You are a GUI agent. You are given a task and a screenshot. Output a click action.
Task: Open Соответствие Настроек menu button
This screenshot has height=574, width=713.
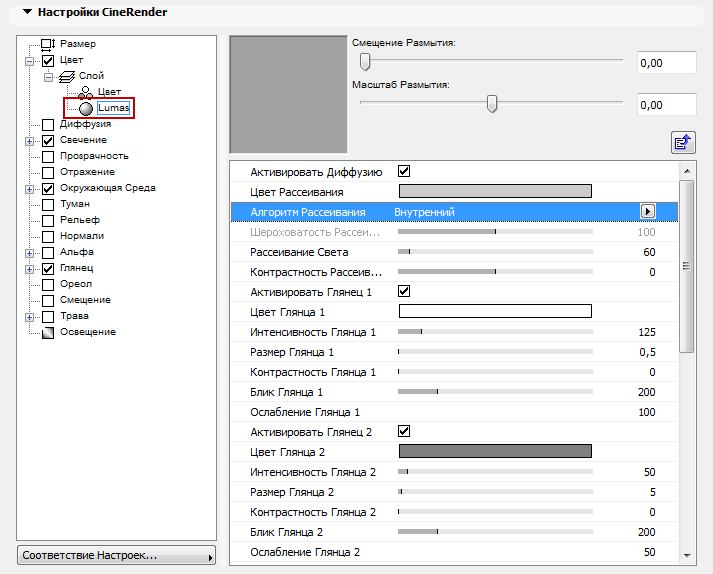(116, 555)
